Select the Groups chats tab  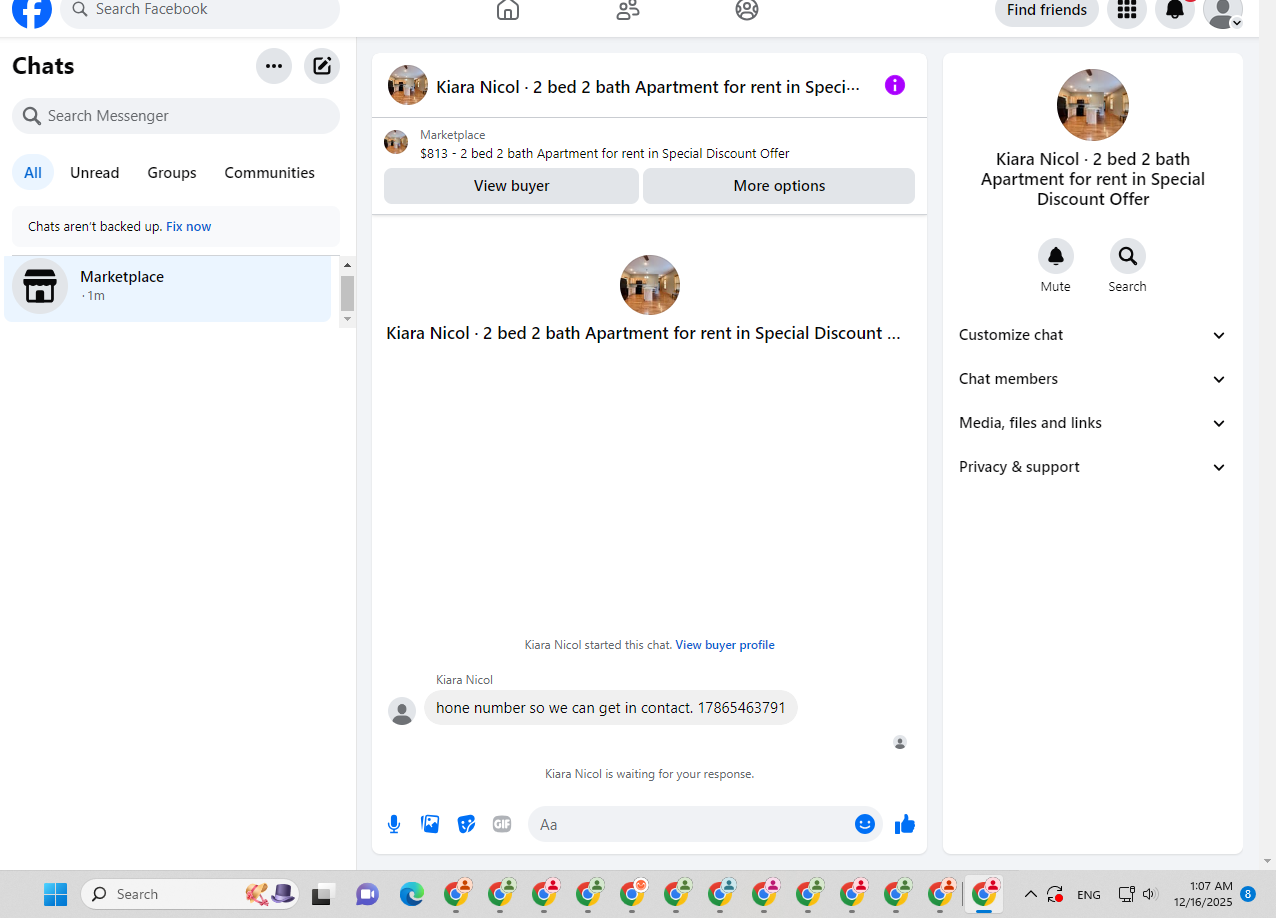[x=172, y=173]
